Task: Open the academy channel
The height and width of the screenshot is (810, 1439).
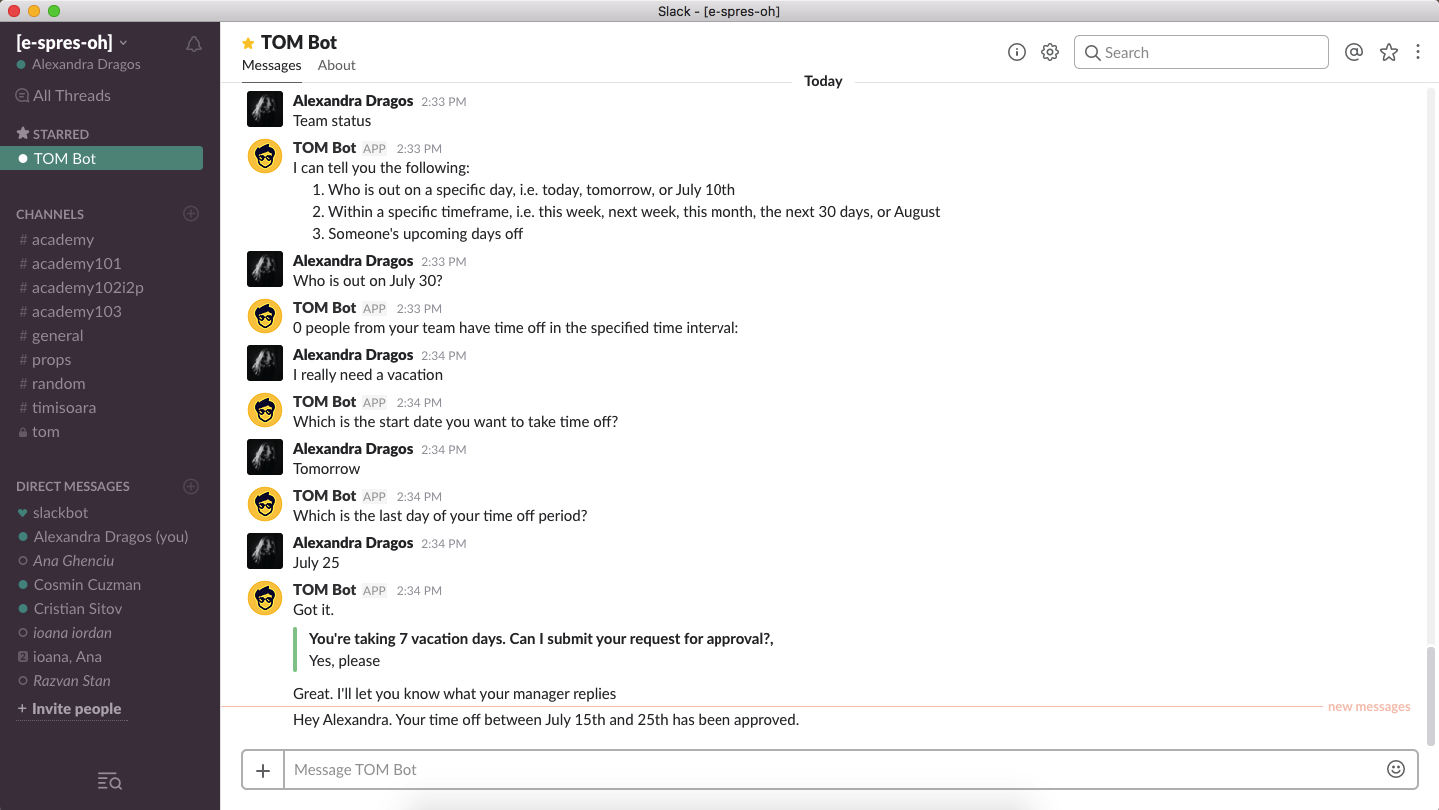Action: click(62, 240)
